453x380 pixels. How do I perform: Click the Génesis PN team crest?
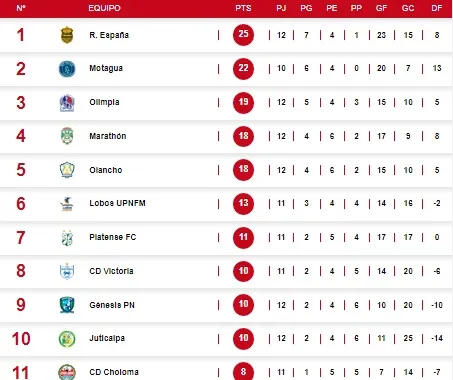point(67,305)
